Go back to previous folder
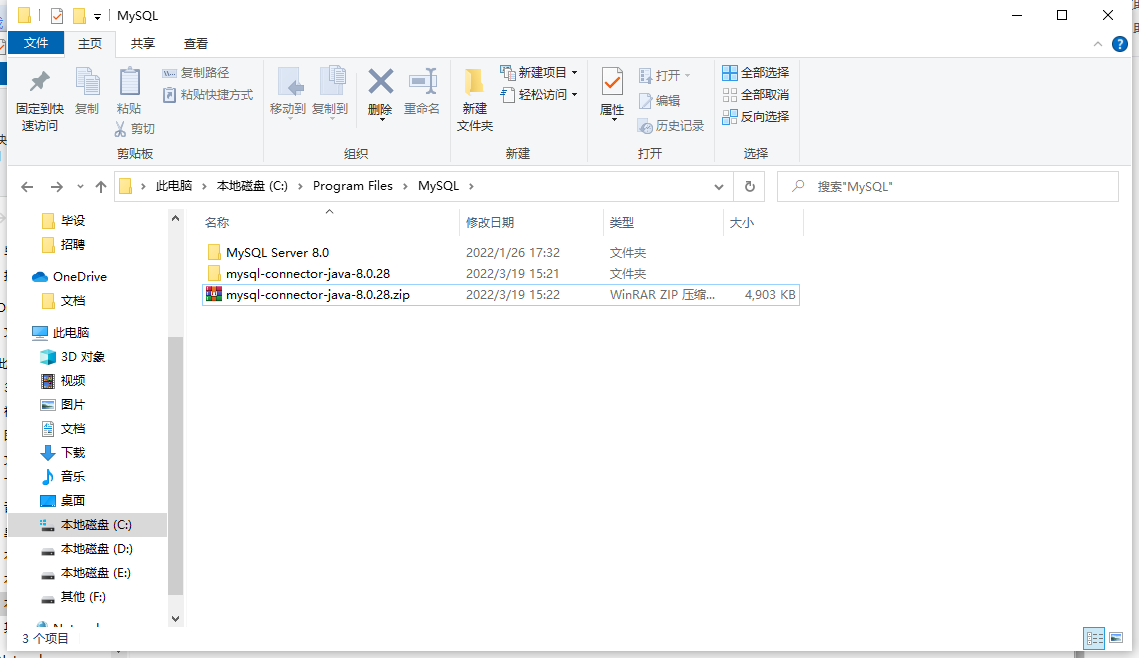 [x=27, y=187]
